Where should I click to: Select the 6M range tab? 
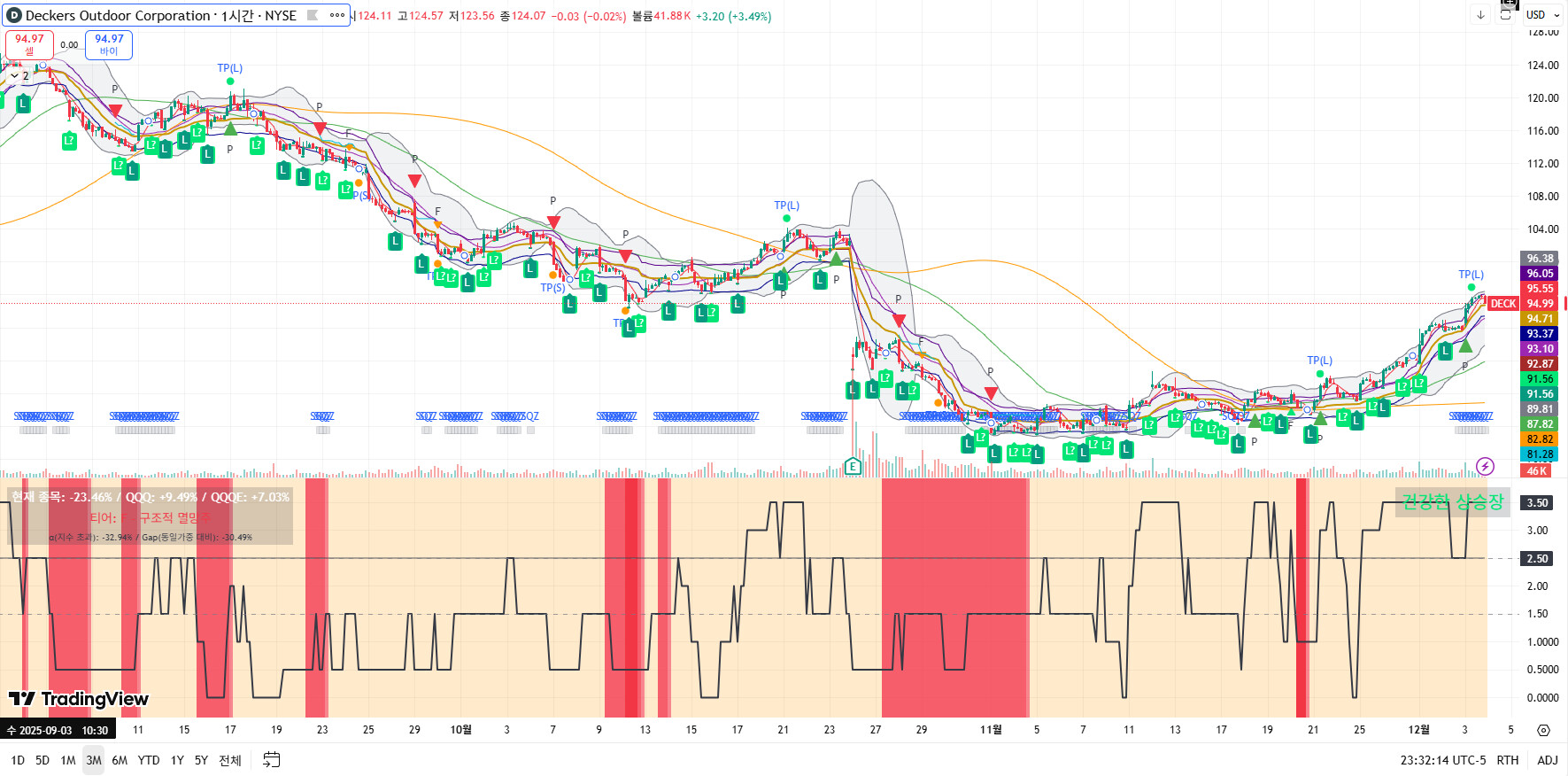coord(120,760)
